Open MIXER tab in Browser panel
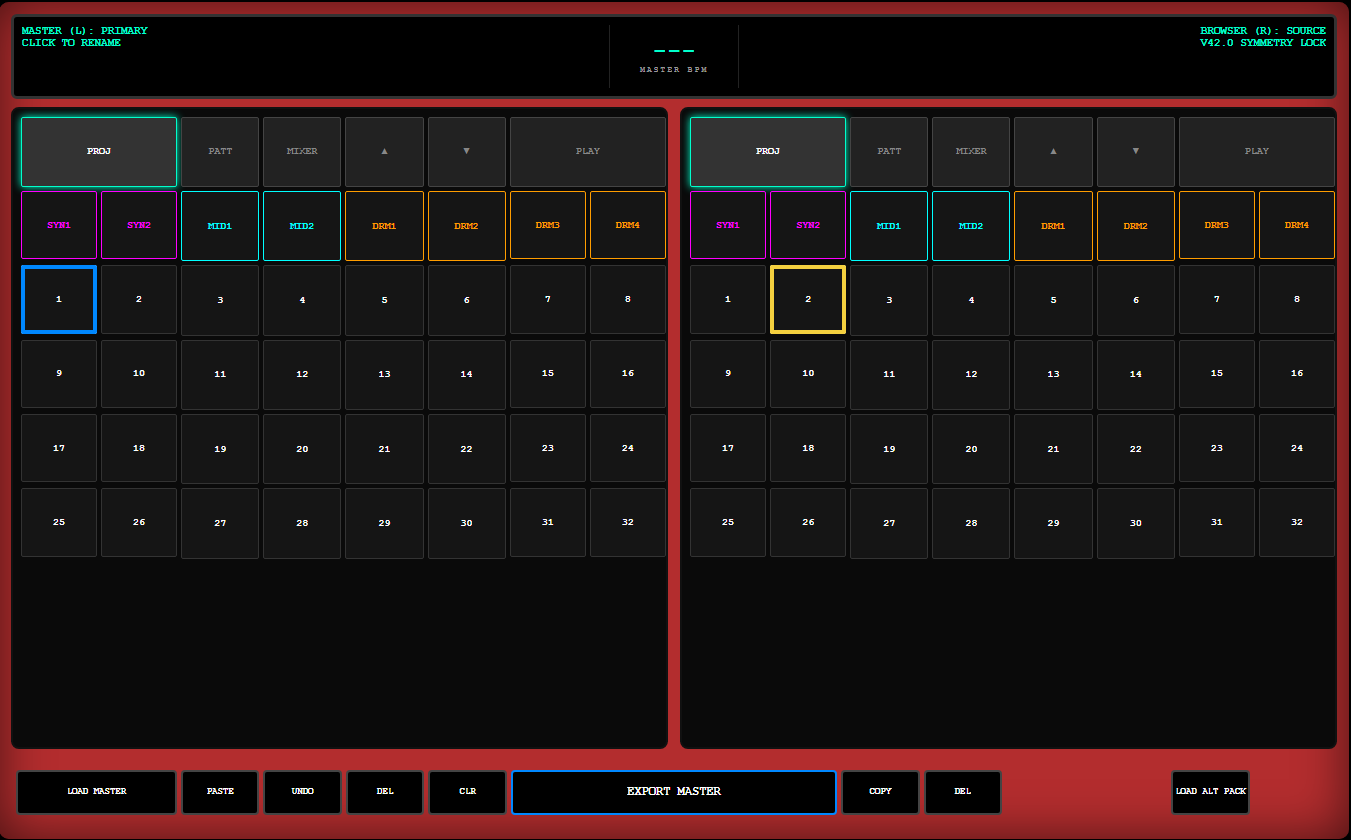 click(971, 152)
